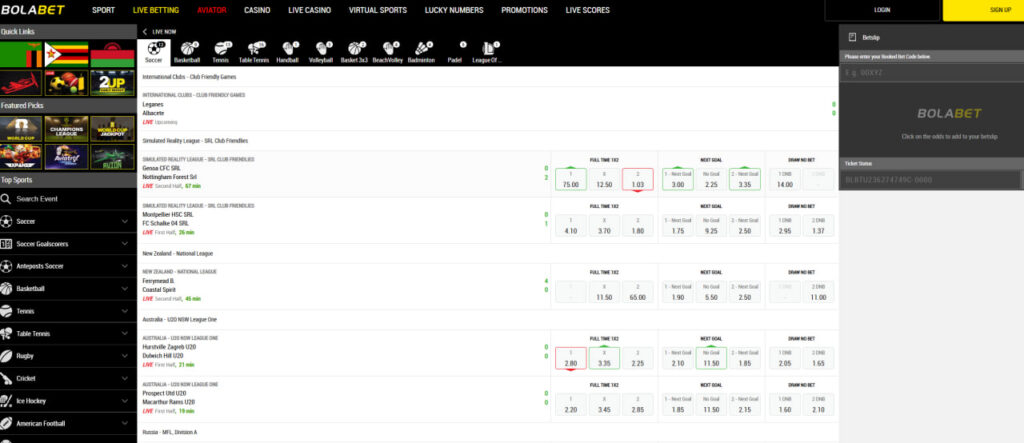The image size is (1024, 443).
Task: Click the Cricket sidebar icon
Action: tap(6, 378)
